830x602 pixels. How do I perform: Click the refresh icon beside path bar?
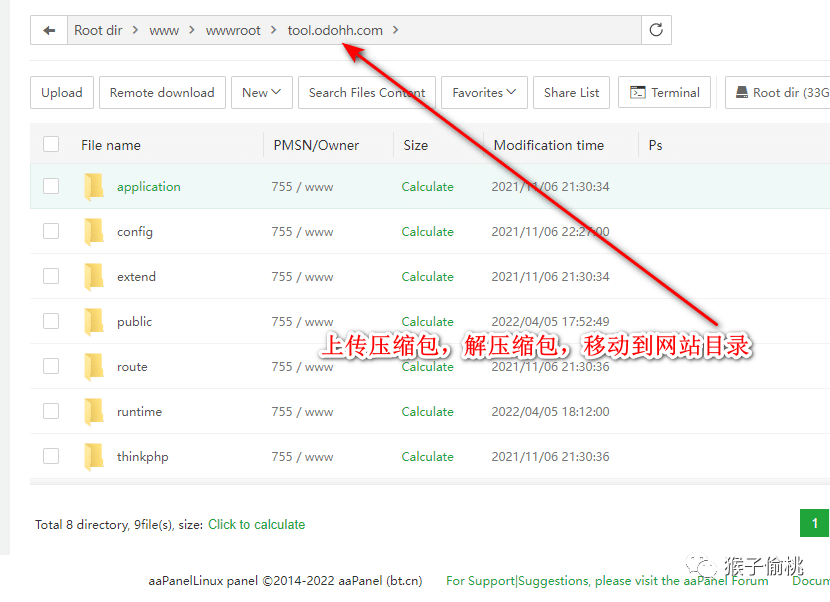656,30
